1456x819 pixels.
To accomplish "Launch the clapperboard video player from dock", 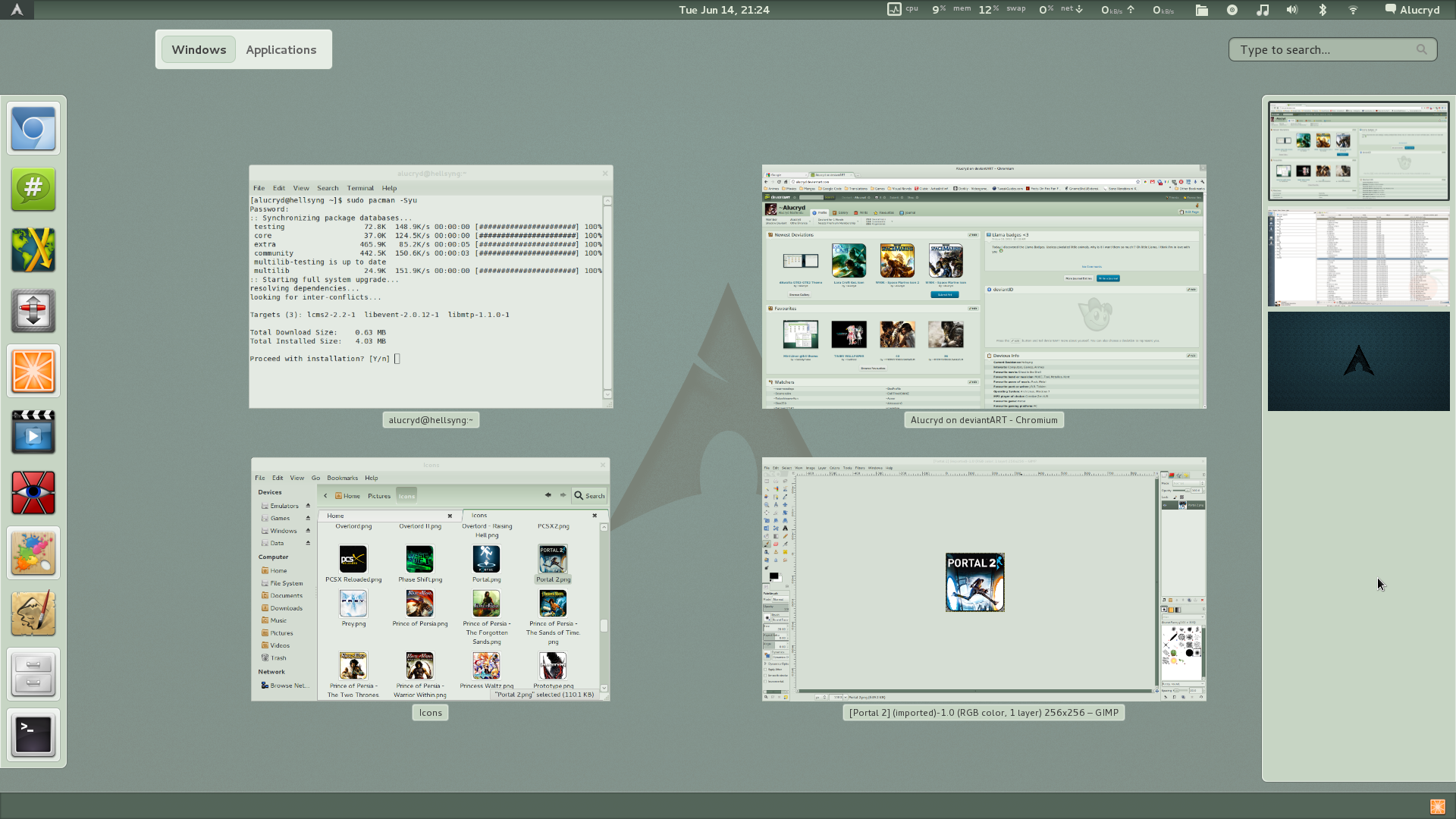I will pos(33,432).
